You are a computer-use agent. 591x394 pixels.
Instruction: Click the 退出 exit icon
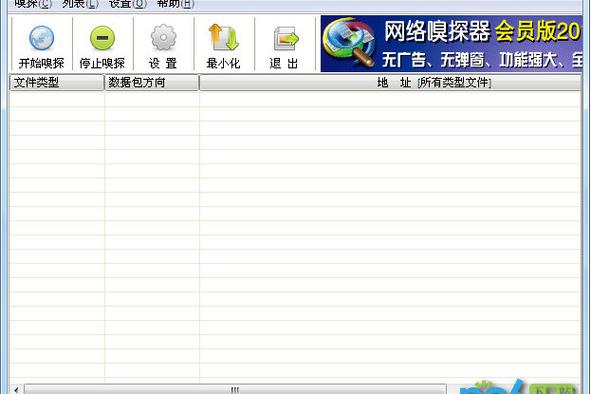[285, 38]
